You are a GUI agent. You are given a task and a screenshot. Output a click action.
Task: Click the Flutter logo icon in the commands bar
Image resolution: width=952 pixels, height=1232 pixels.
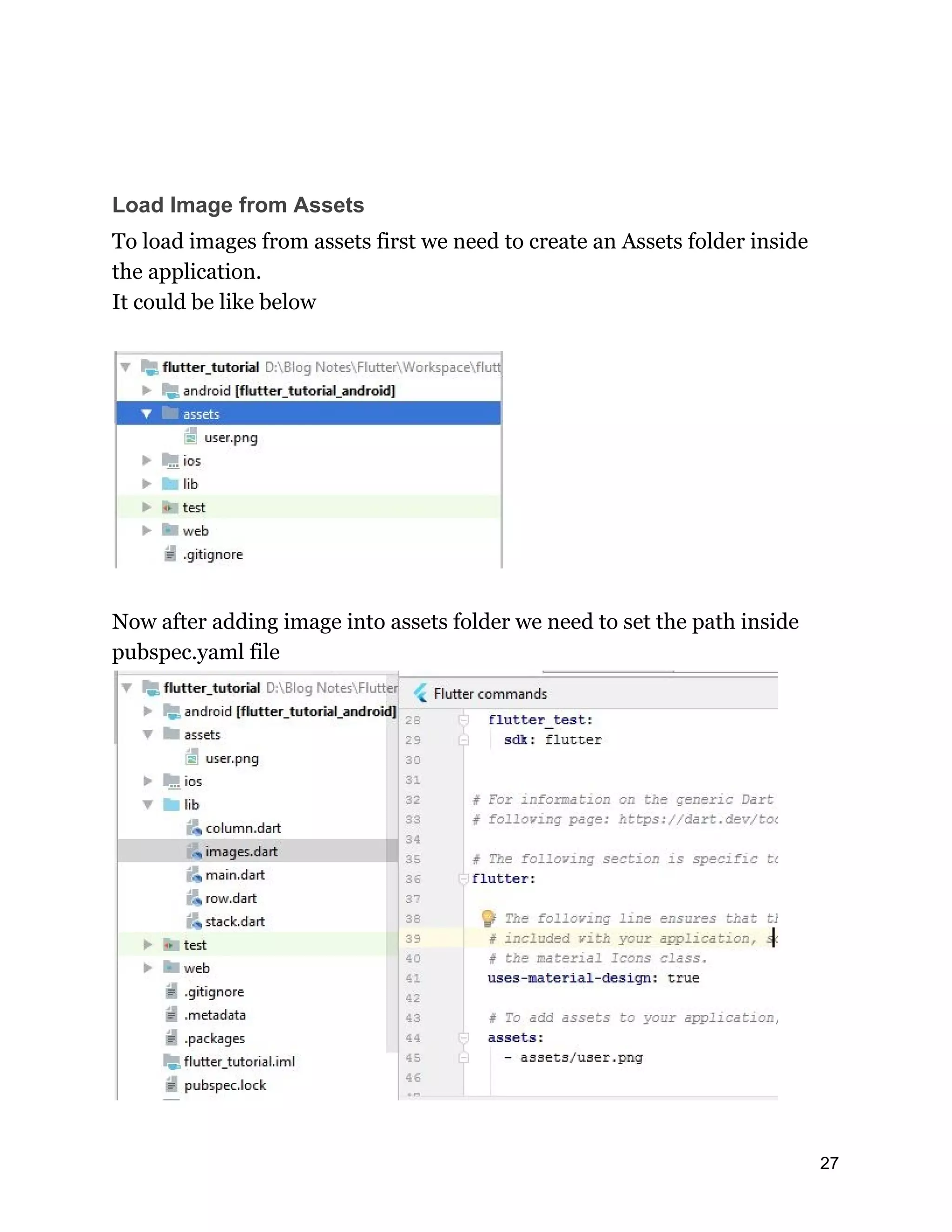[421, 693]
